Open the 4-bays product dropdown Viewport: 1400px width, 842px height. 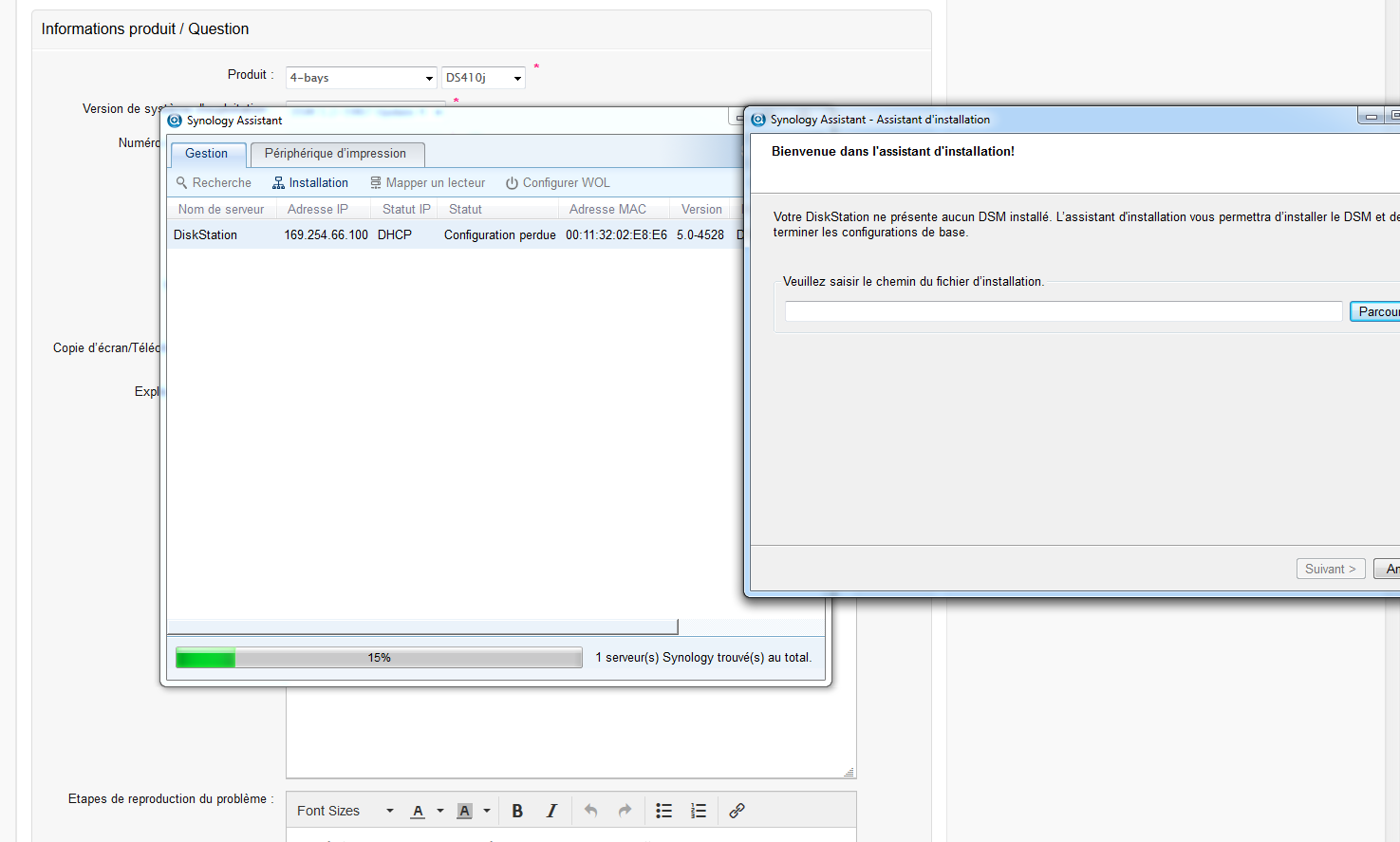point(361,78)
